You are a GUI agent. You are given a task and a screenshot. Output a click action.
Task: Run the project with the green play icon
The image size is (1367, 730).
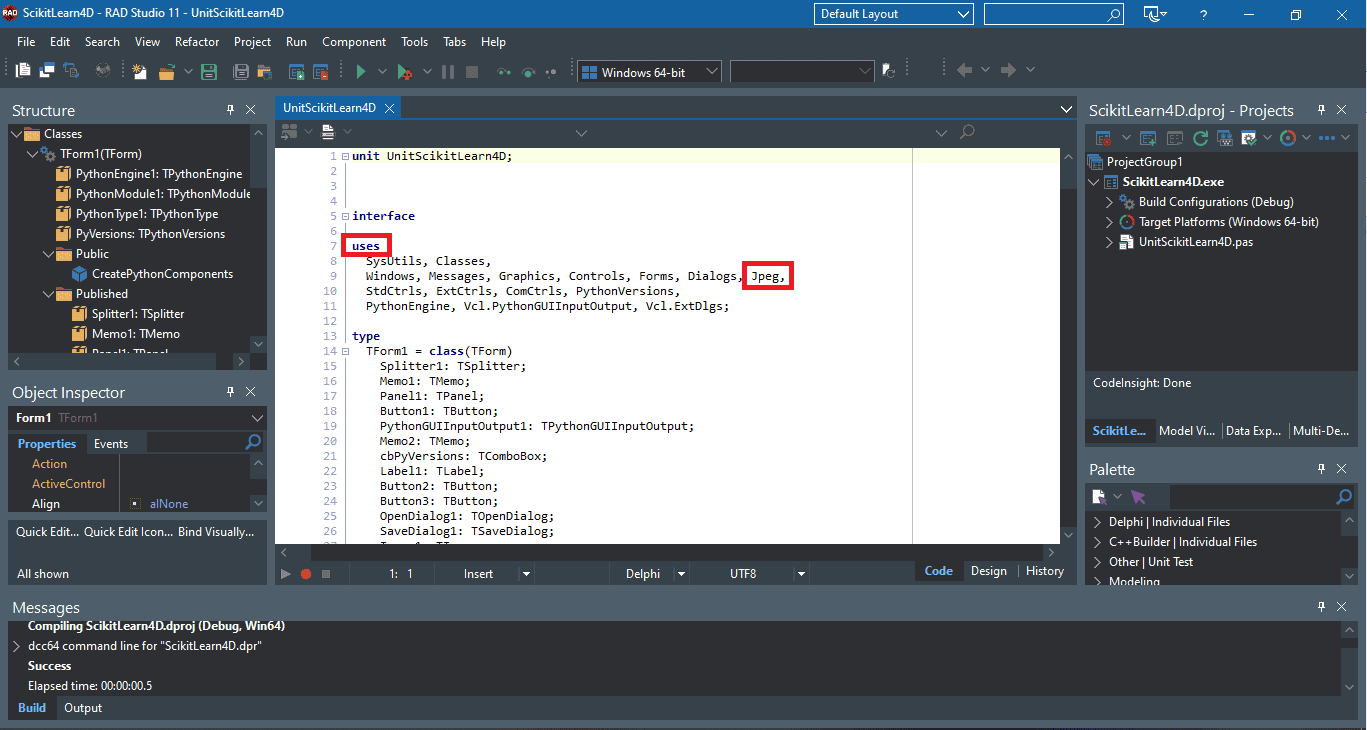coord(361,71)
